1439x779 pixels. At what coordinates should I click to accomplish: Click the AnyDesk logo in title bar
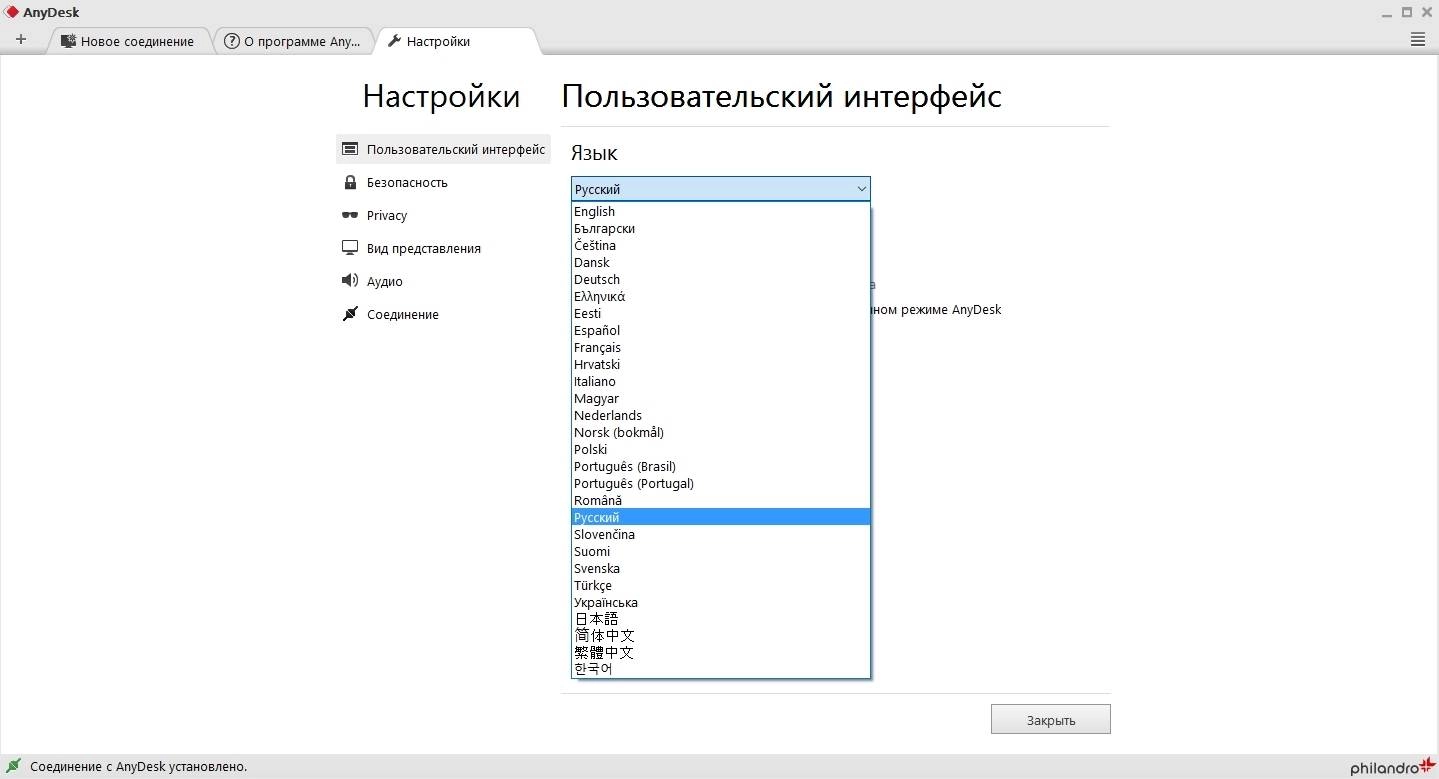click(x=12, y=12)
